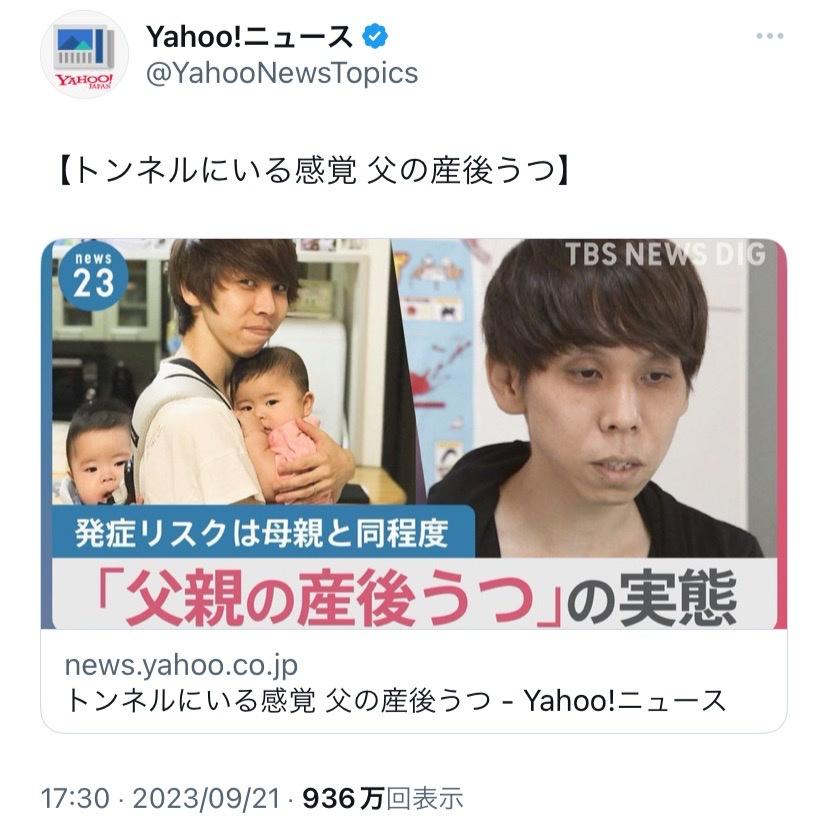Open the news.yahoo.co.jp domain link
This screenshot has height=820, width=828.
click(181, 665)
